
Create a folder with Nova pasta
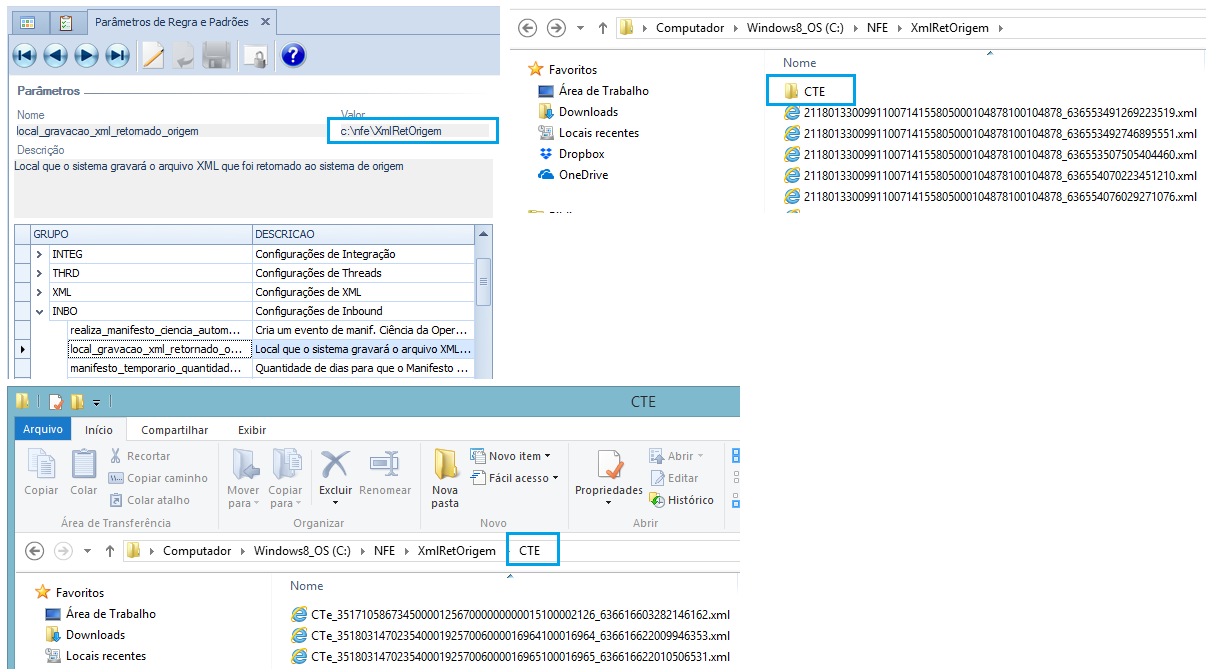point(445,478)
